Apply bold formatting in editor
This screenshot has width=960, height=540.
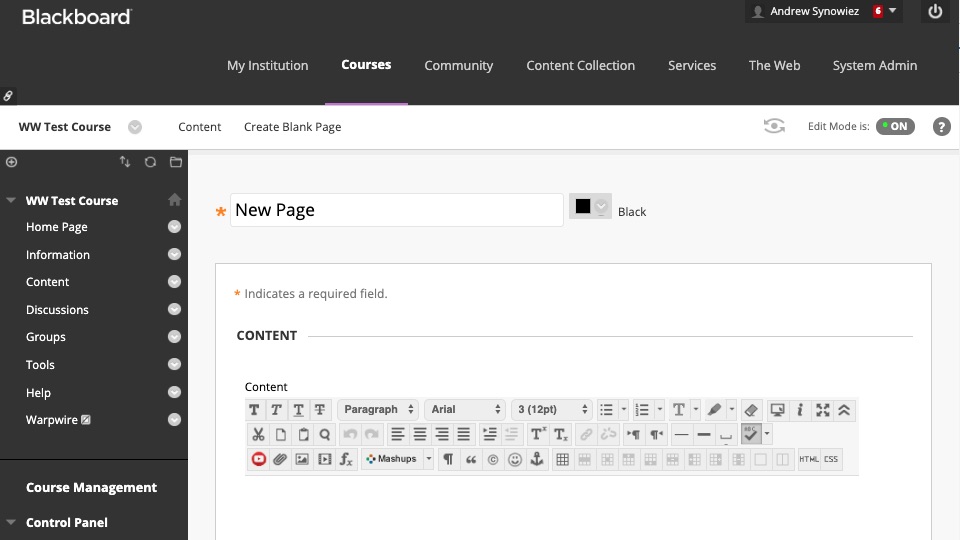pyautogui.click(x=254, y=410)
